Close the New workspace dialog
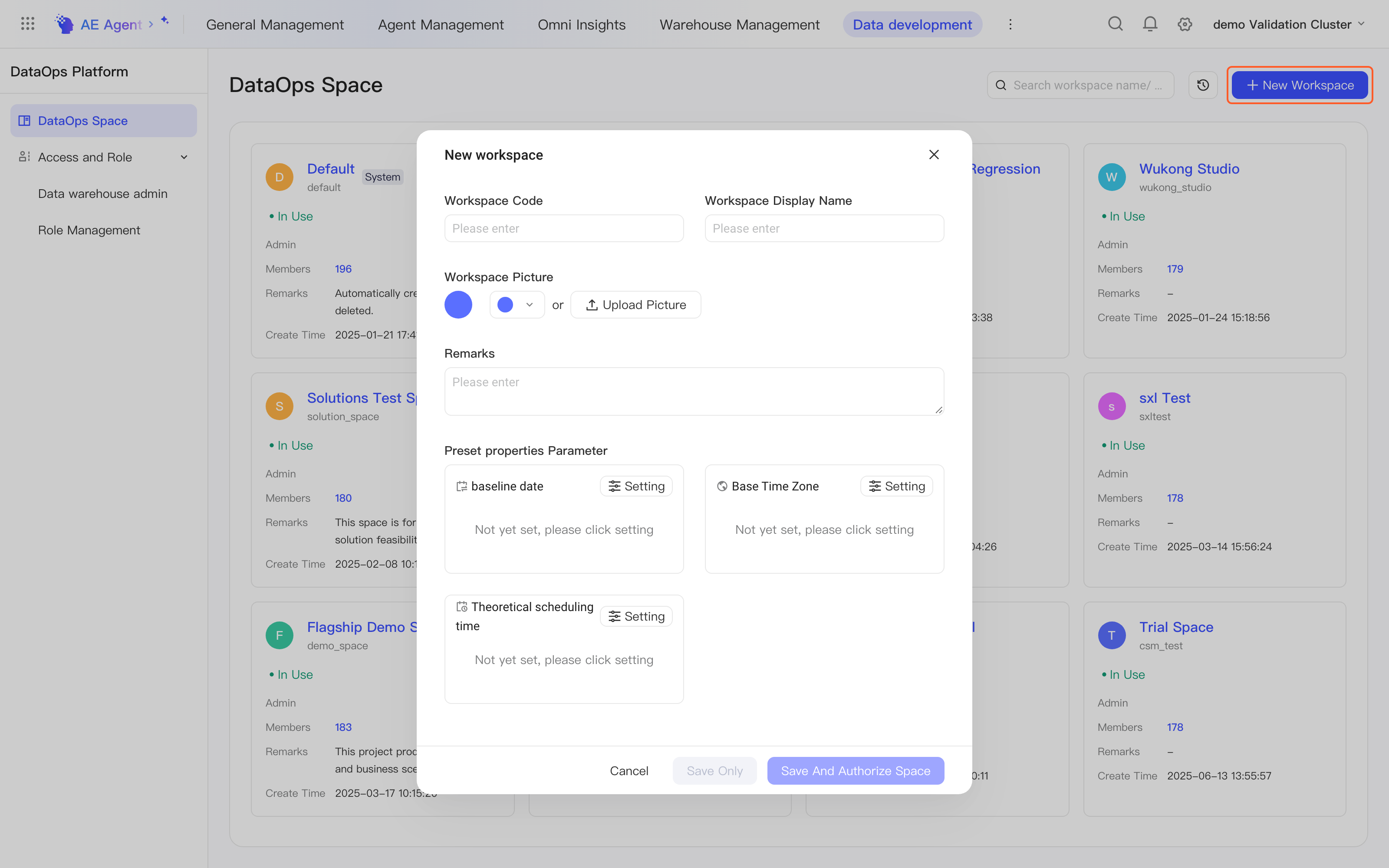This screenshot has width=1389, height=868. pyautogui.click(x=934, y=155)
